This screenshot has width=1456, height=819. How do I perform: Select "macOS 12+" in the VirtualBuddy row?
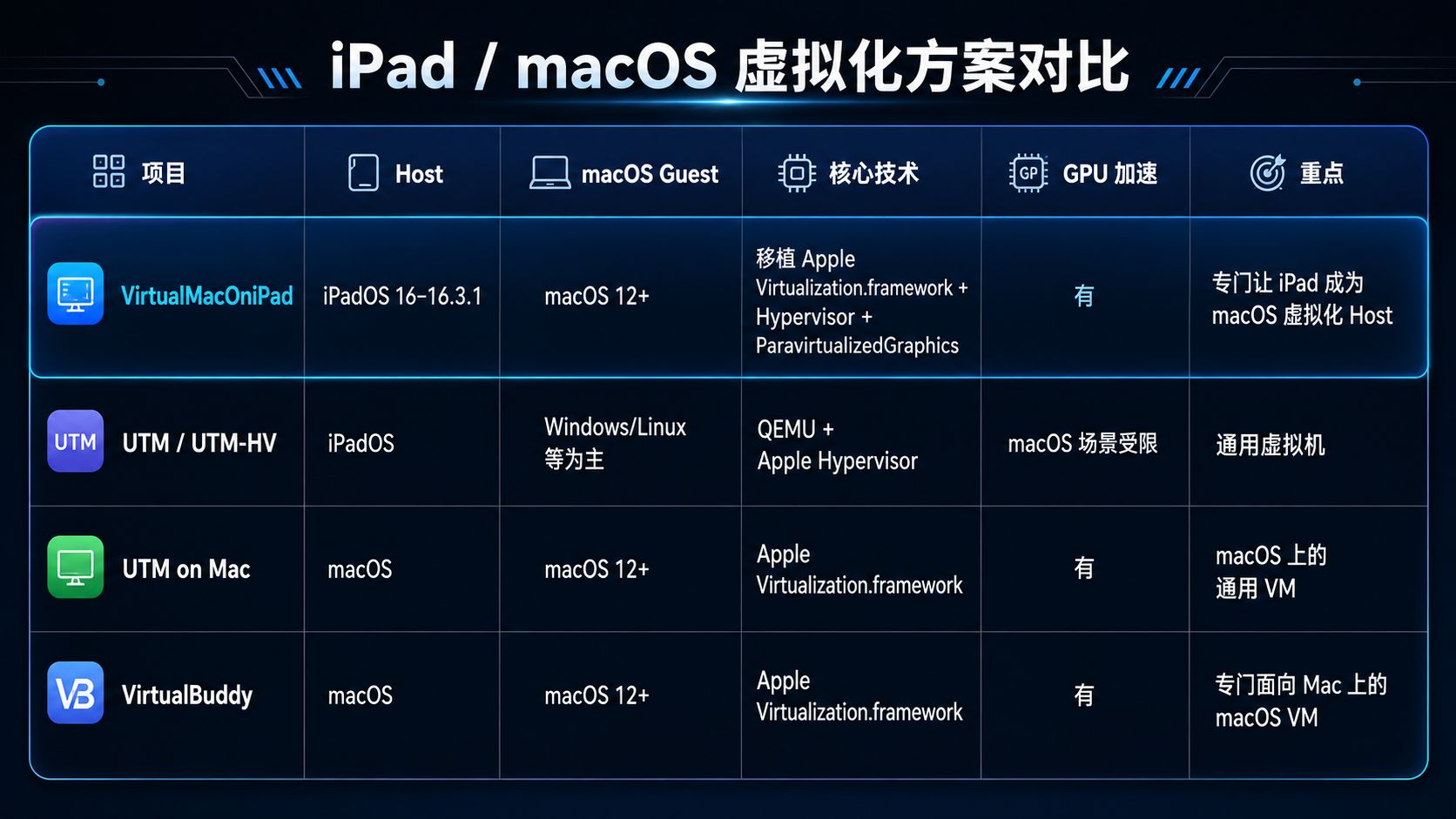tap(597, 695)
